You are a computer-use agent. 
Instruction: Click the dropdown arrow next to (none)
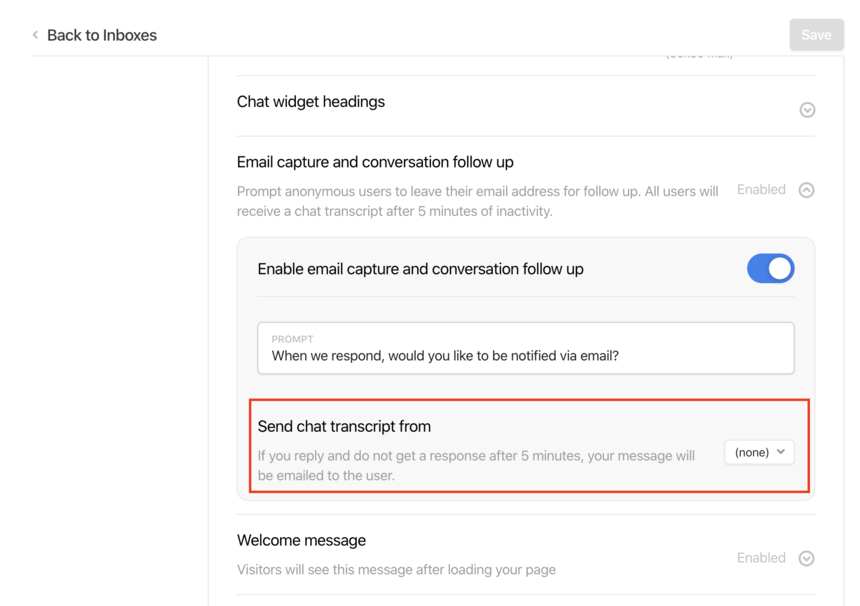(781, 451)
